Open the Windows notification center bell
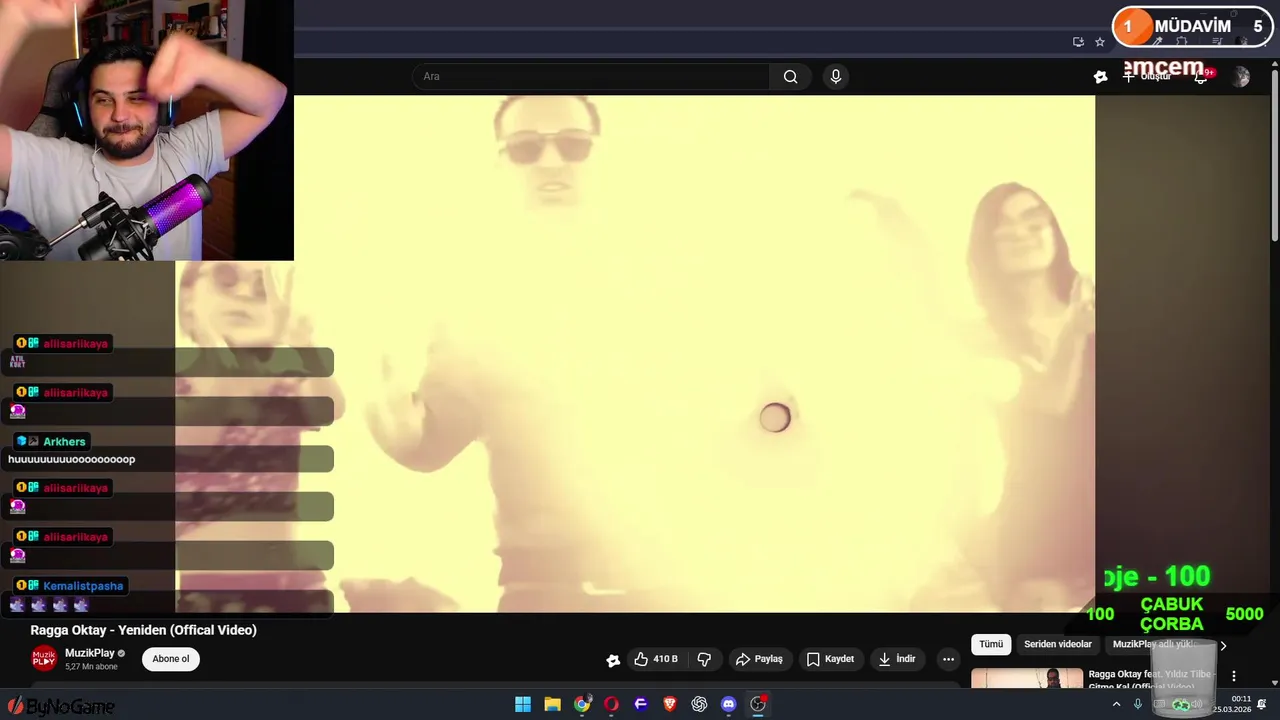The width and height of the screenshot is (1280, 720). tap(1262, 704)
